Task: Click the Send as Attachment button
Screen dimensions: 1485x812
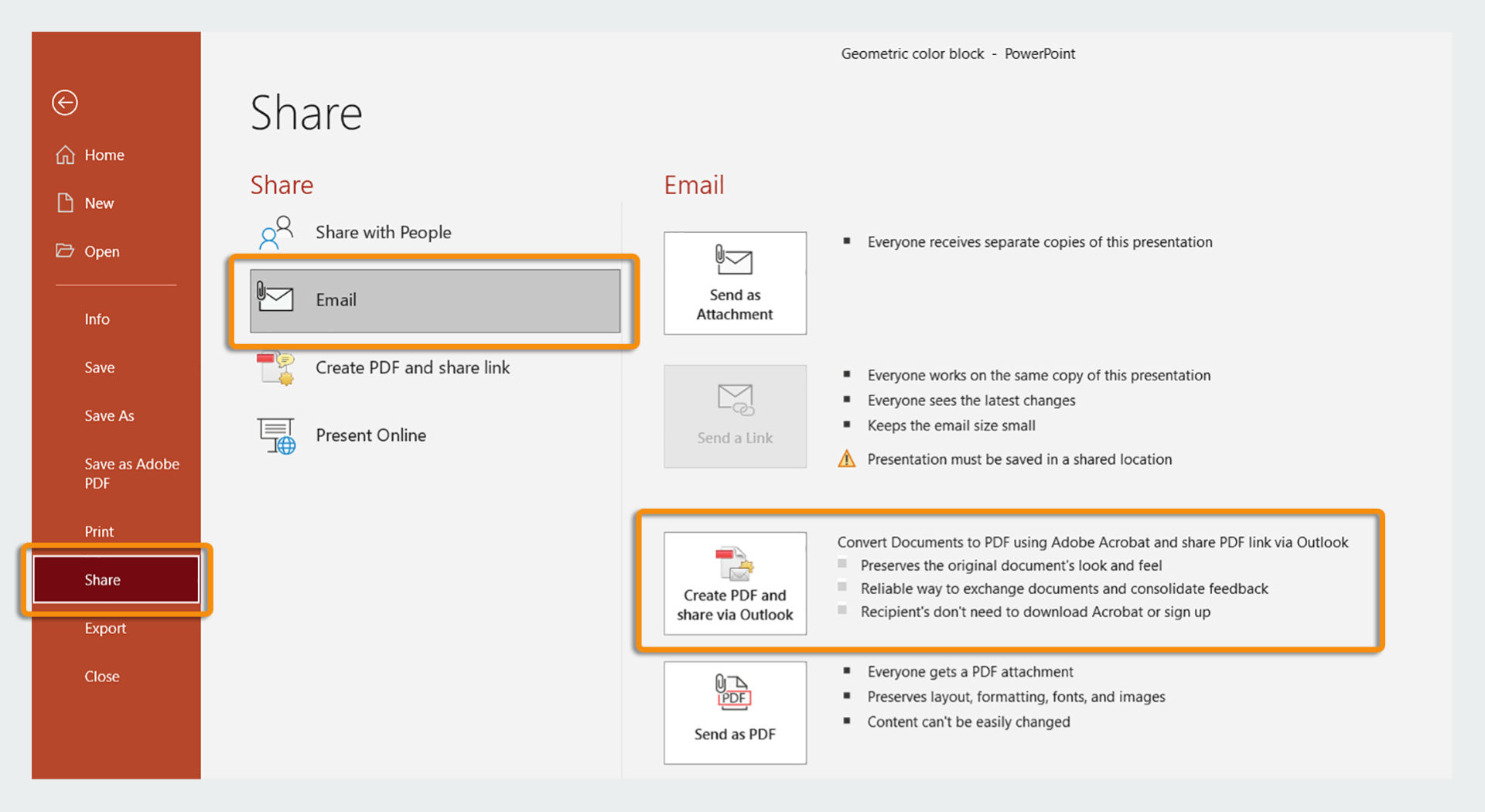Action: [x=734, y=283]
